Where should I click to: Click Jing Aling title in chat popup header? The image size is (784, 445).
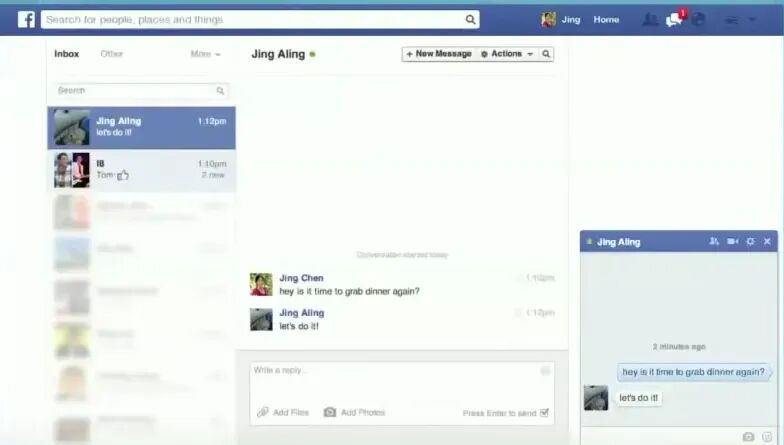[x=618, y=242]
